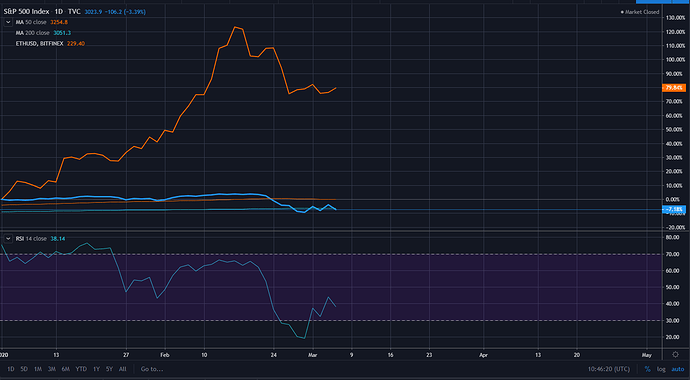Image resolution: width=690 pixels, height=380 pixels.
Task: Select the 1M time range
Action: point(38,369)
